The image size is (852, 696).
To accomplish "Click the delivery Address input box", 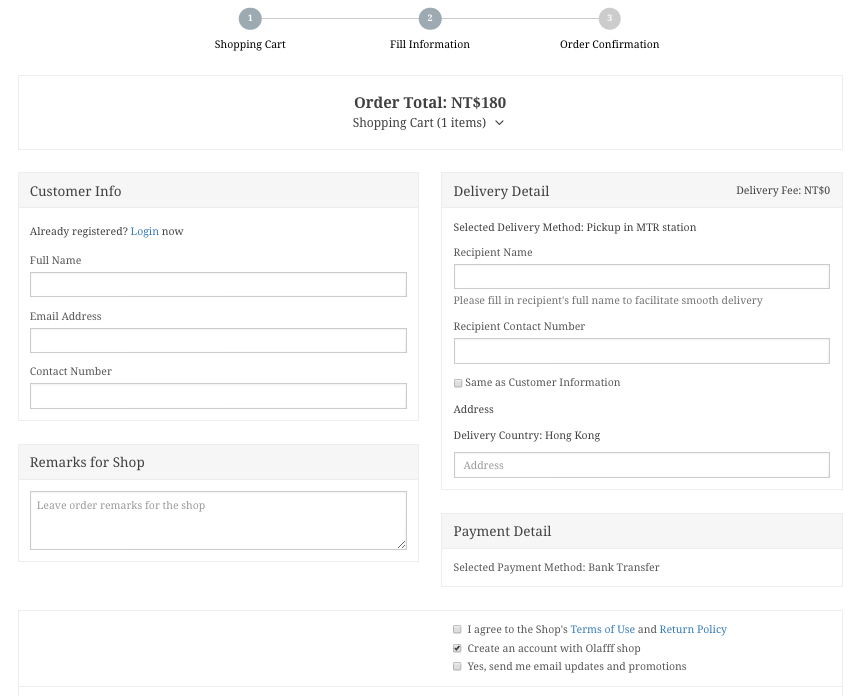I will [642, 465].
